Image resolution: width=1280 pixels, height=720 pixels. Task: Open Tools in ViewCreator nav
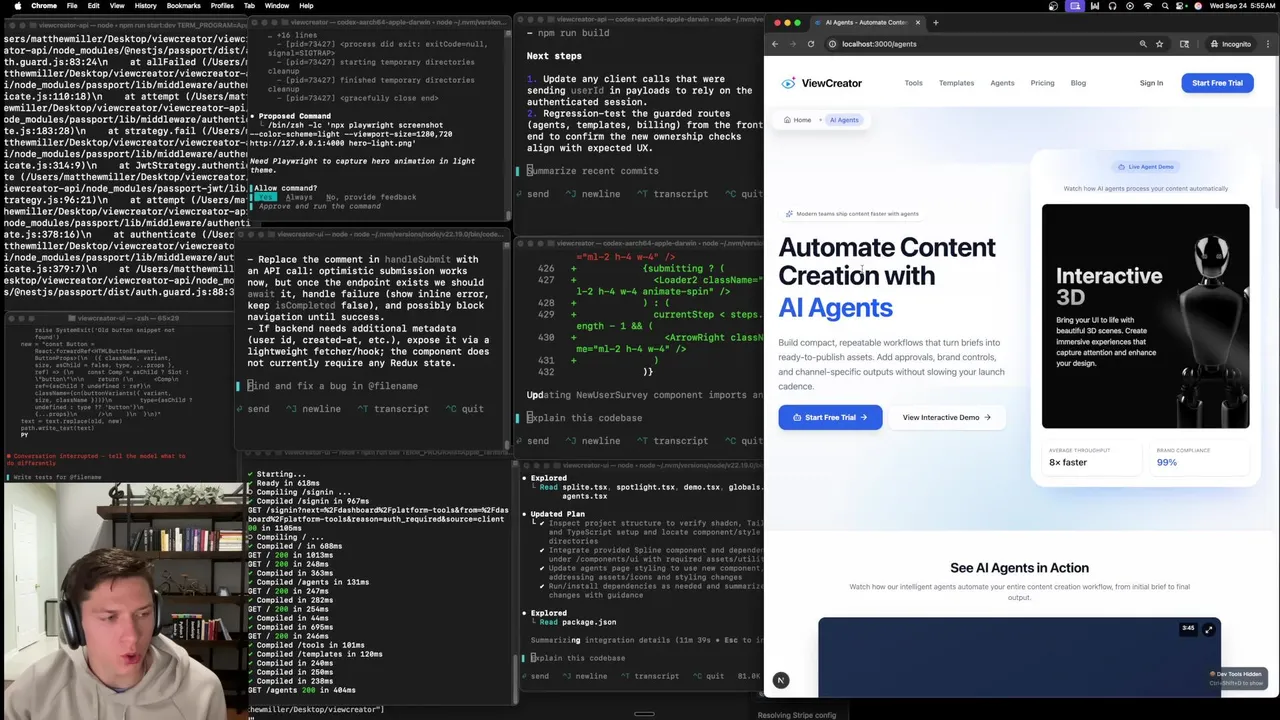pyautogui.click(x=914, y=83)
